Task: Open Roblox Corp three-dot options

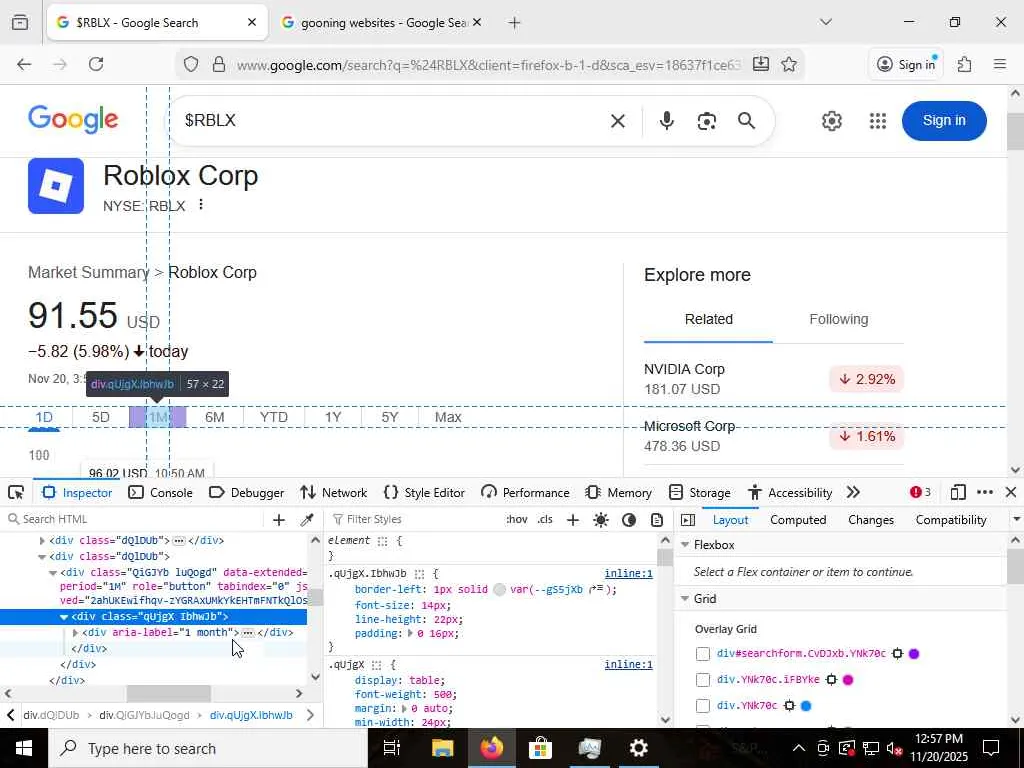Action: tap(201, 204)
